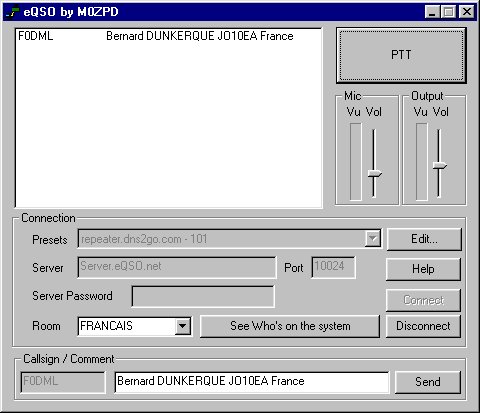The width and height of the screenshot is (480, 413).
Task: Click the Mic Vu meter bar
Action: [x=356, y=162]
